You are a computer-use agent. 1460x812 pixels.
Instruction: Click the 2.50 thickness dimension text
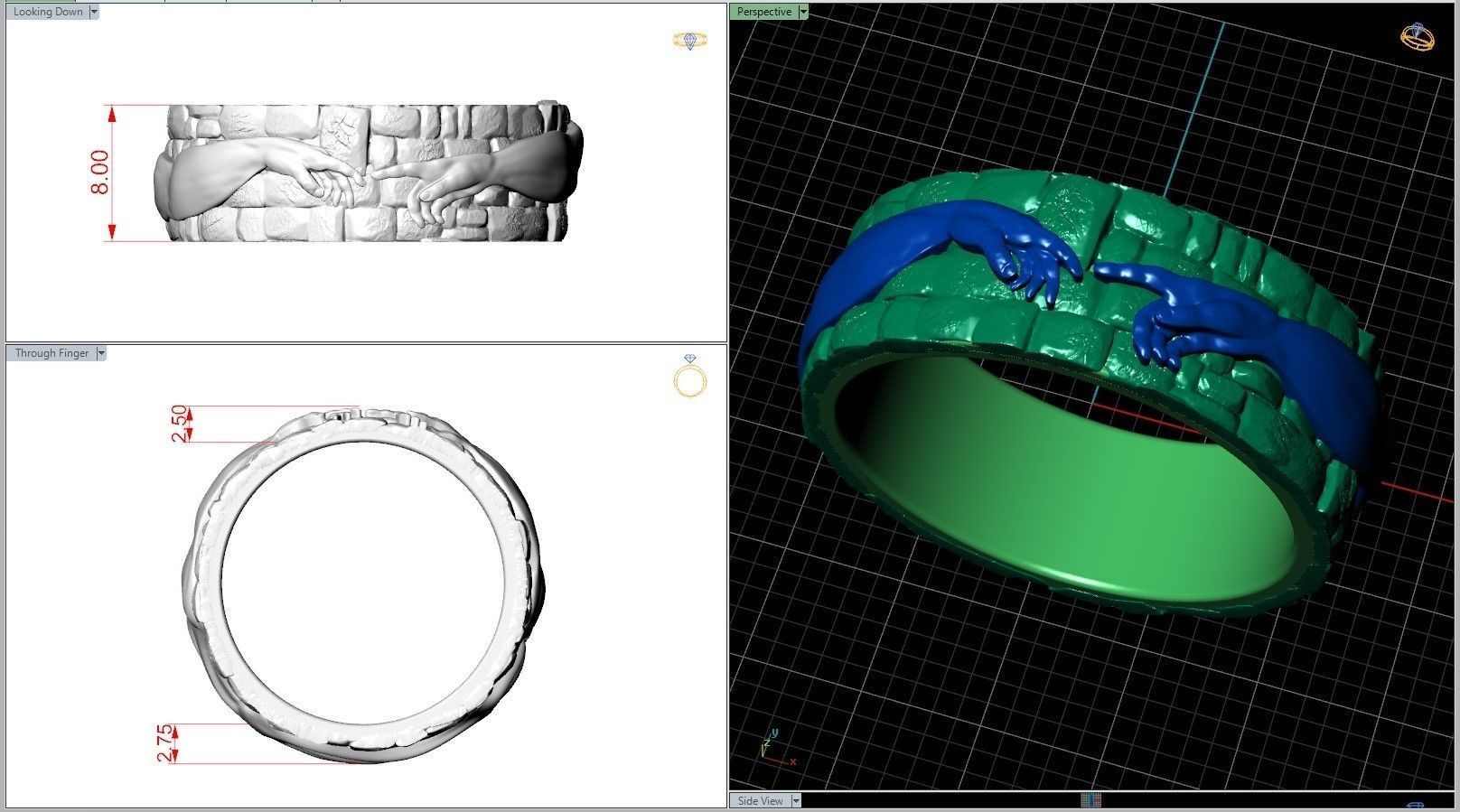tap(180, 424)
